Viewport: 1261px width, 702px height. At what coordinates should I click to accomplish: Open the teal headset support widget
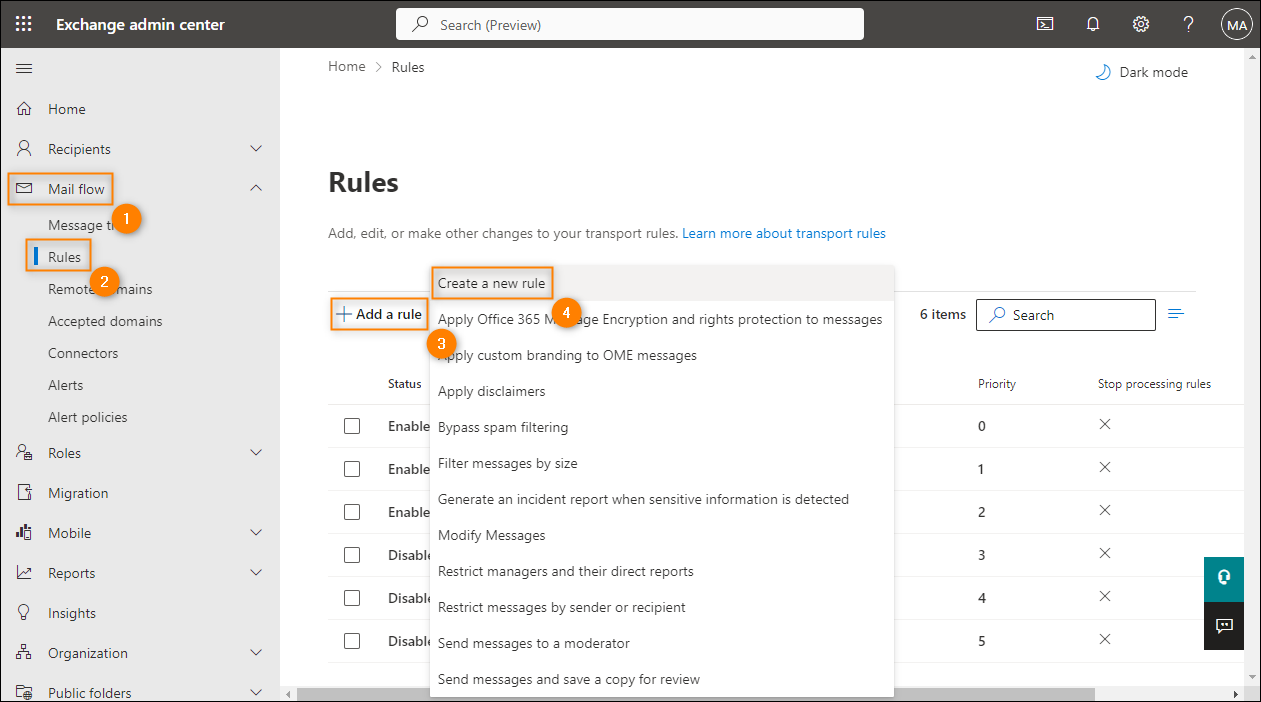[x=1224, y=578]
